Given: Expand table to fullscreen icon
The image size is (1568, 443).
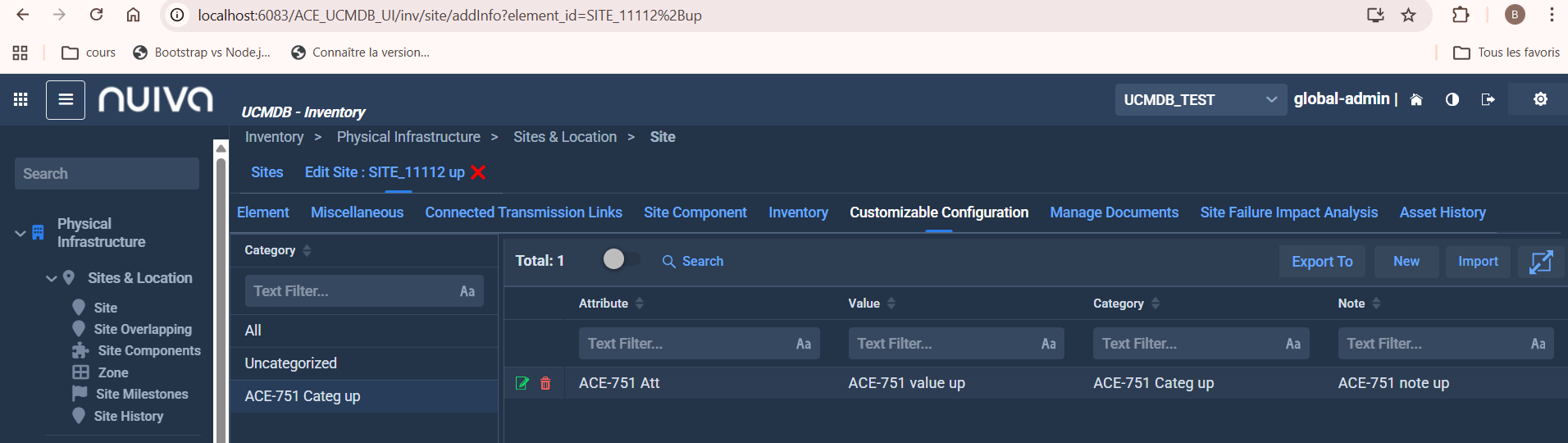Looking at the screenshot, I should pyautogui.click(x=1540, y=262).
